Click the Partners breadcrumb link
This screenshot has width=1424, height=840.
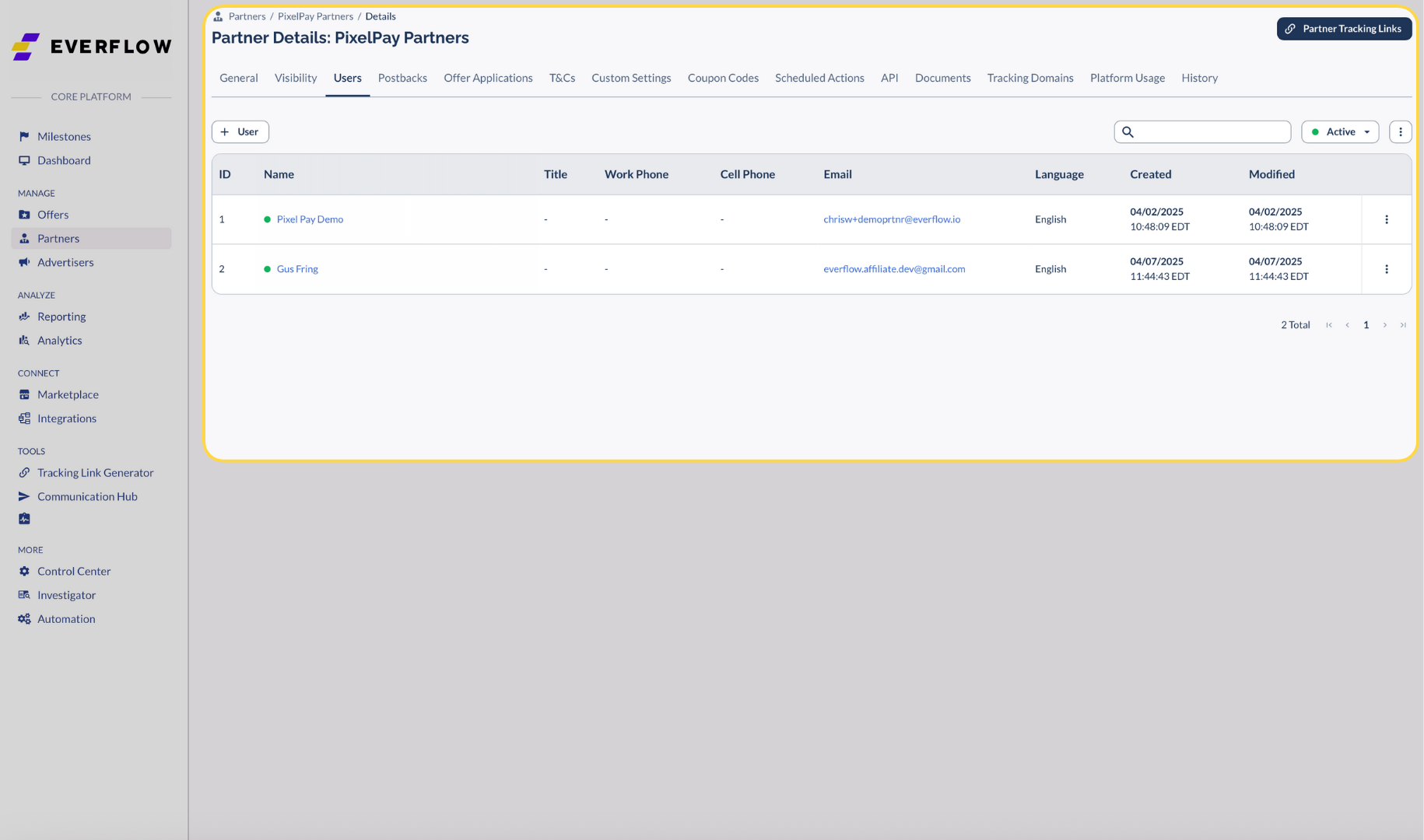[x=247, y=16]
